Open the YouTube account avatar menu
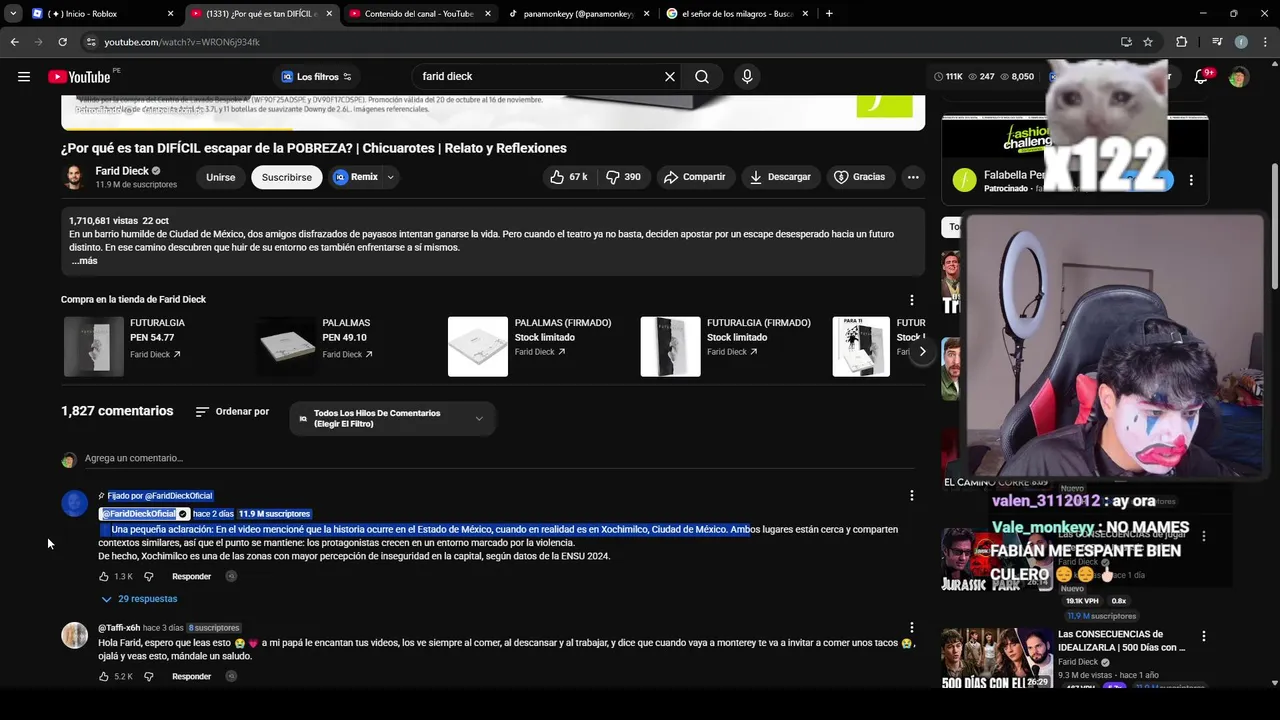 tap(1239, 77)
